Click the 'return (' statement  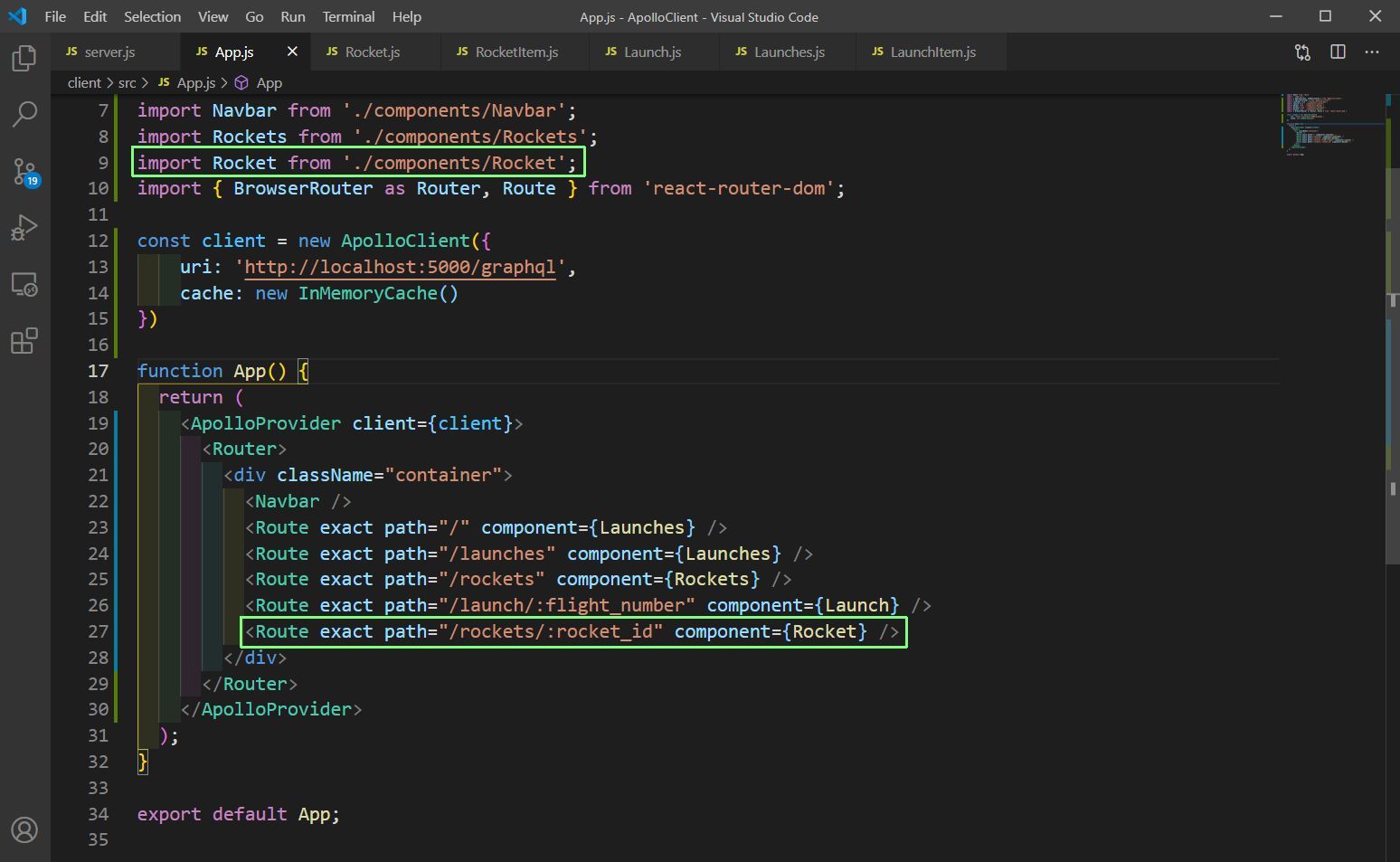tap(201, 397)
